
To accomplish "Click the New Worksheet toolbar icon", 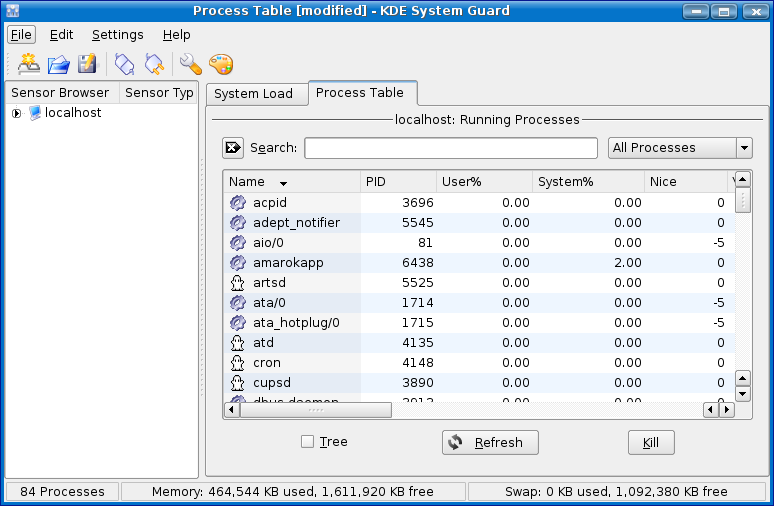I will pyautogui.click(x=29, y=64).
